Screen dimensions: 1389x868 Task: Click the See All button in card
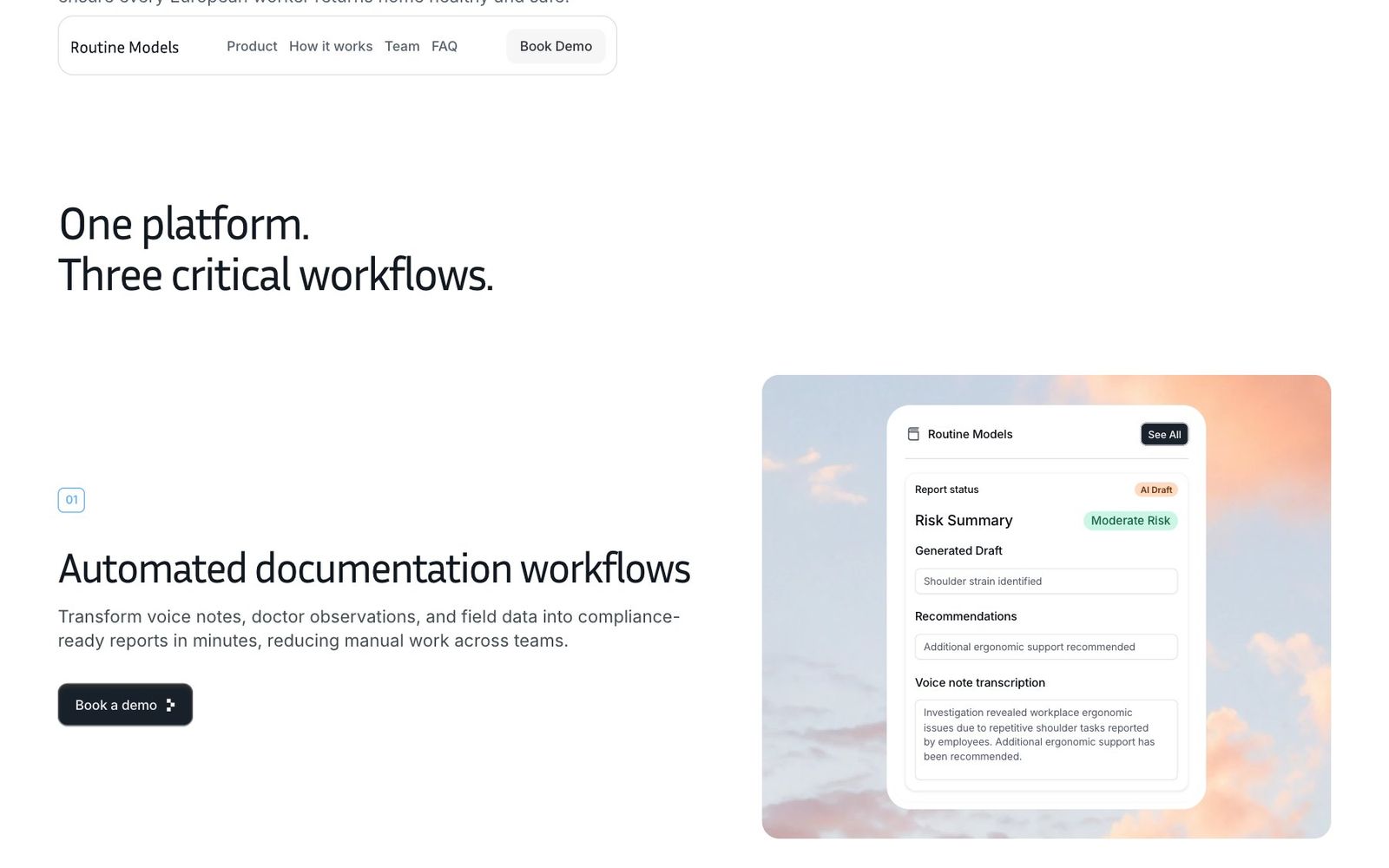tap(1164, 434)
